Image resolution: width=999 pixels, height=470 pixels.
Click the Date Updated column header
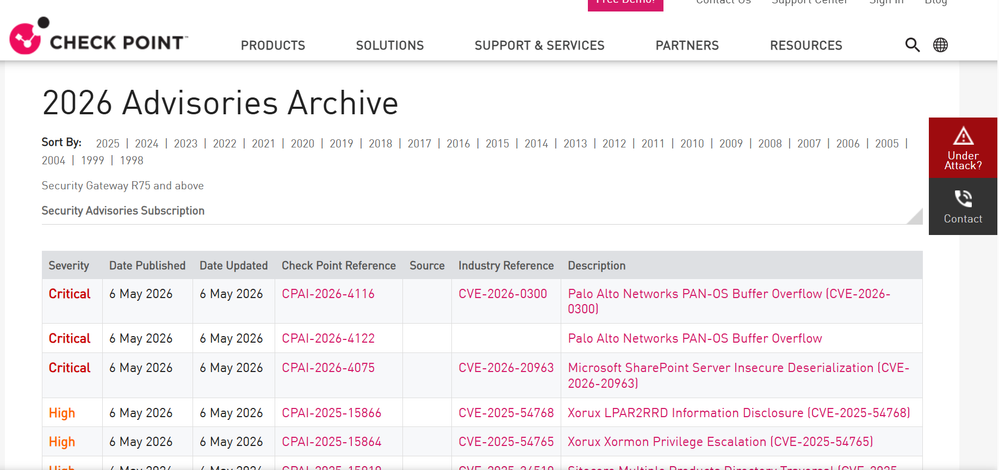(233, 266)
